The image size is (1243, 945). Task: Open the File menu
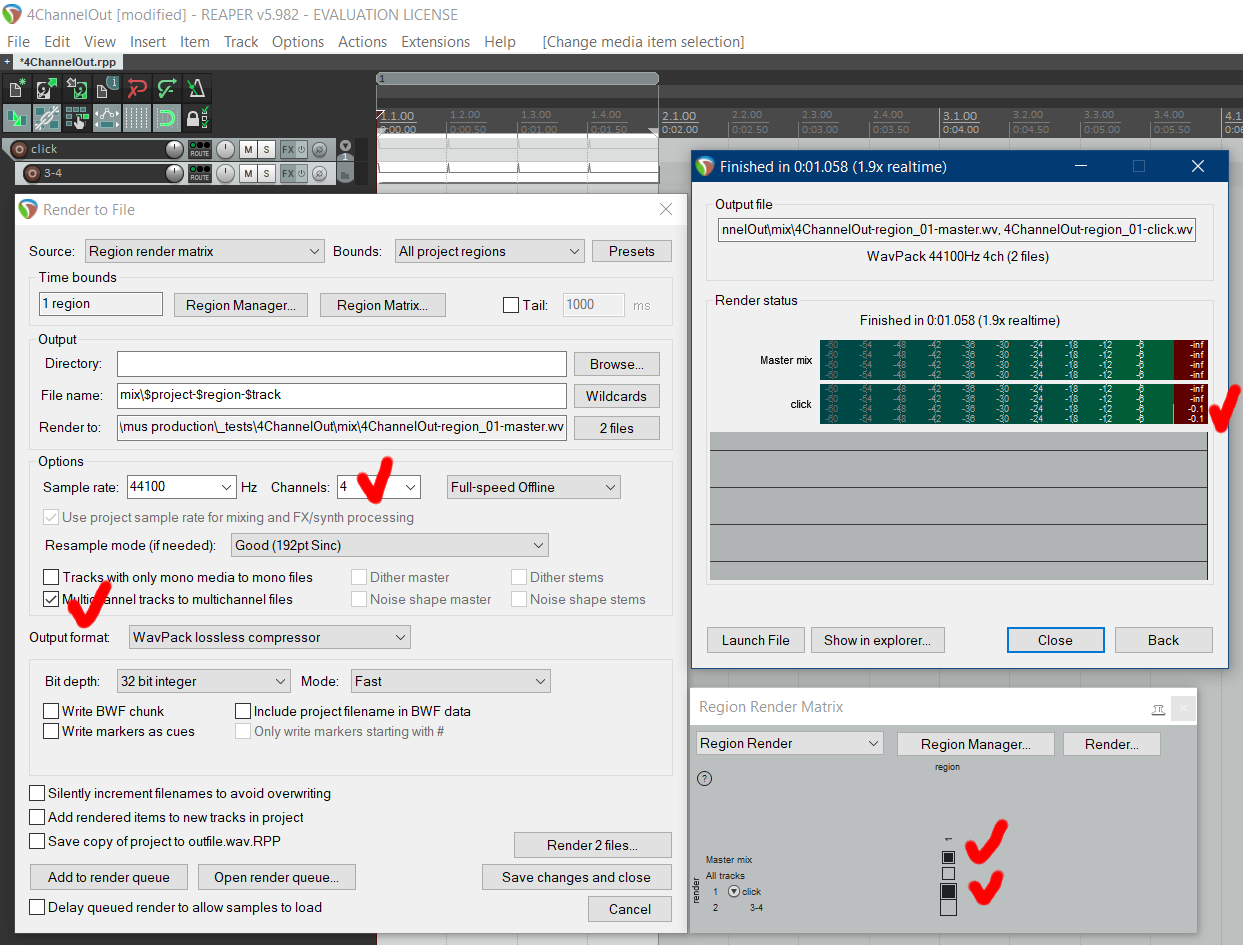[18, 42]
